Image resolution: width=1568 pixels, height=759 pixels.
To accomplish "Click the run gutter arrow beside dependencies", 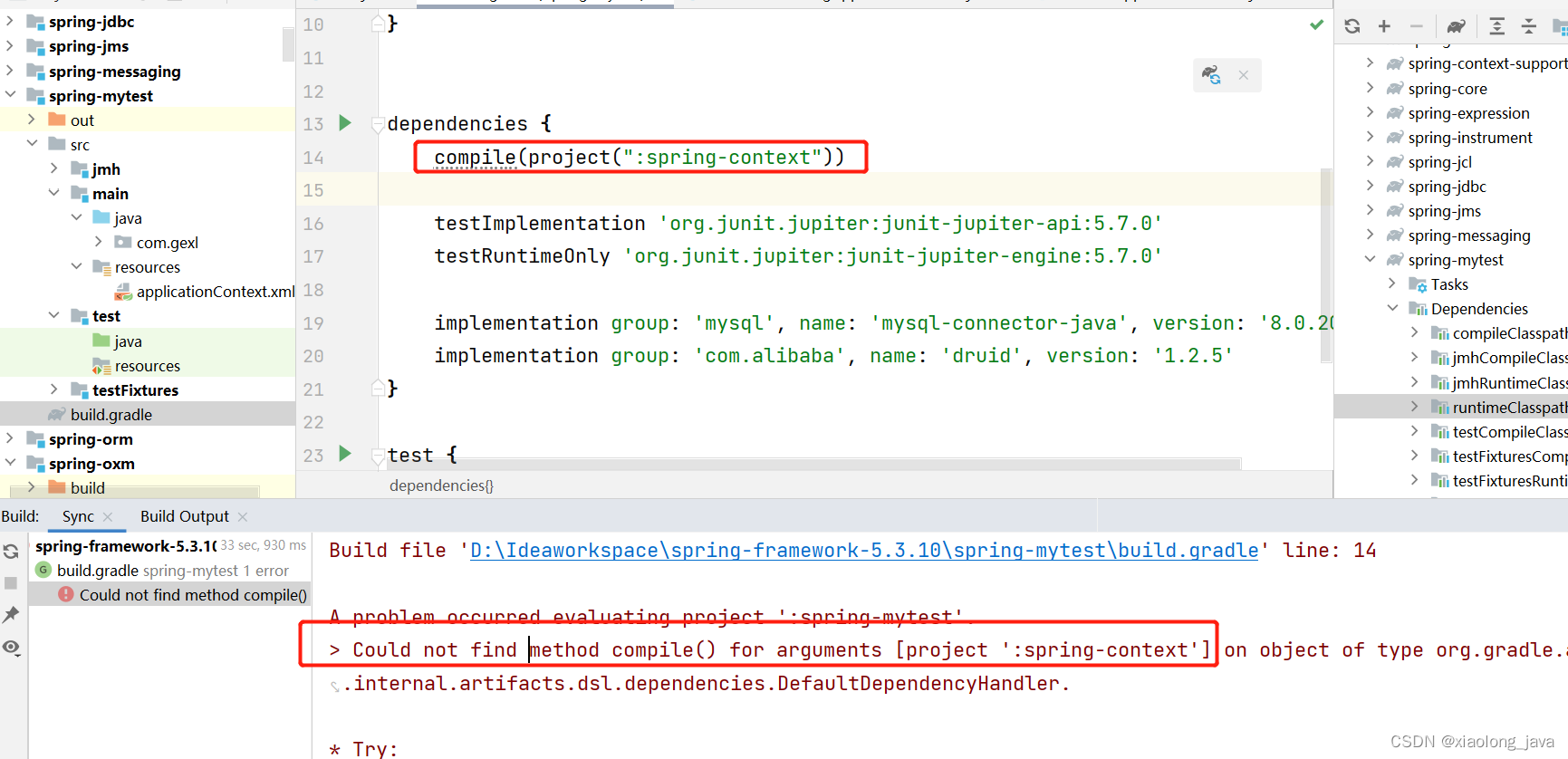I will click(x=345, y=122).
